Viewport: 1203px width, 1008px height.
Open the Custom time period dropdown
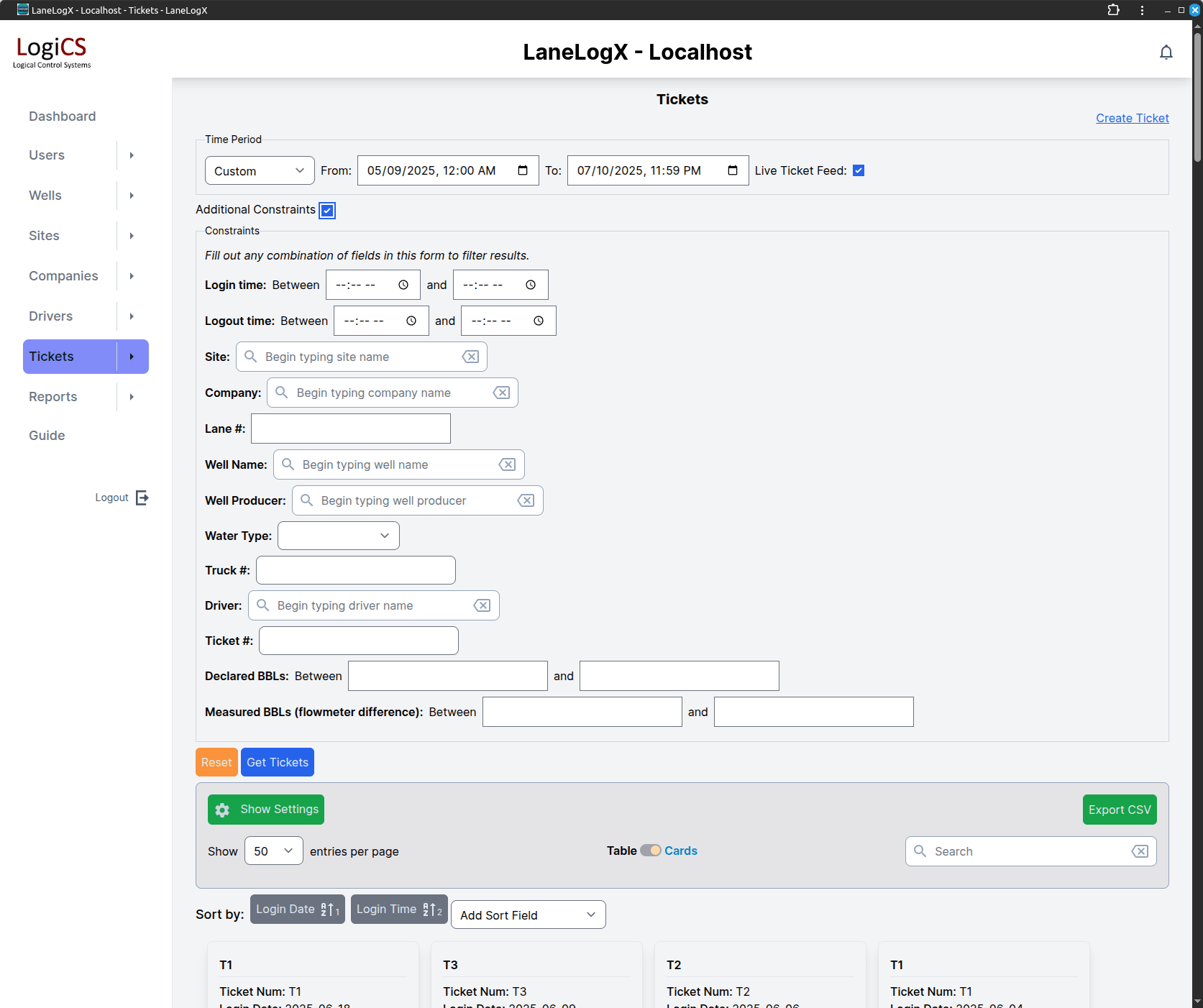259,170
